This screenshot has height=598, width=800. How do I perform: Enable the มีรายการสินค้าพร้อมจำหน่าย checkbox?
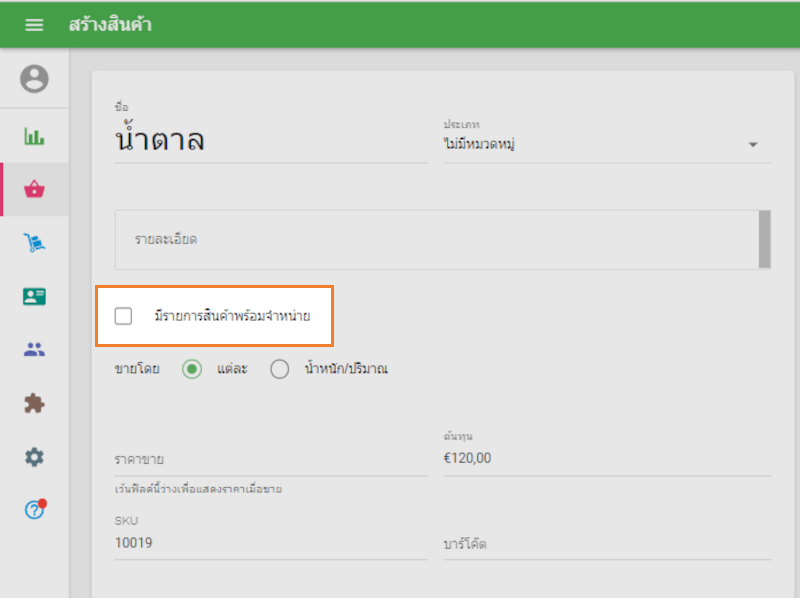coord(123,316)
